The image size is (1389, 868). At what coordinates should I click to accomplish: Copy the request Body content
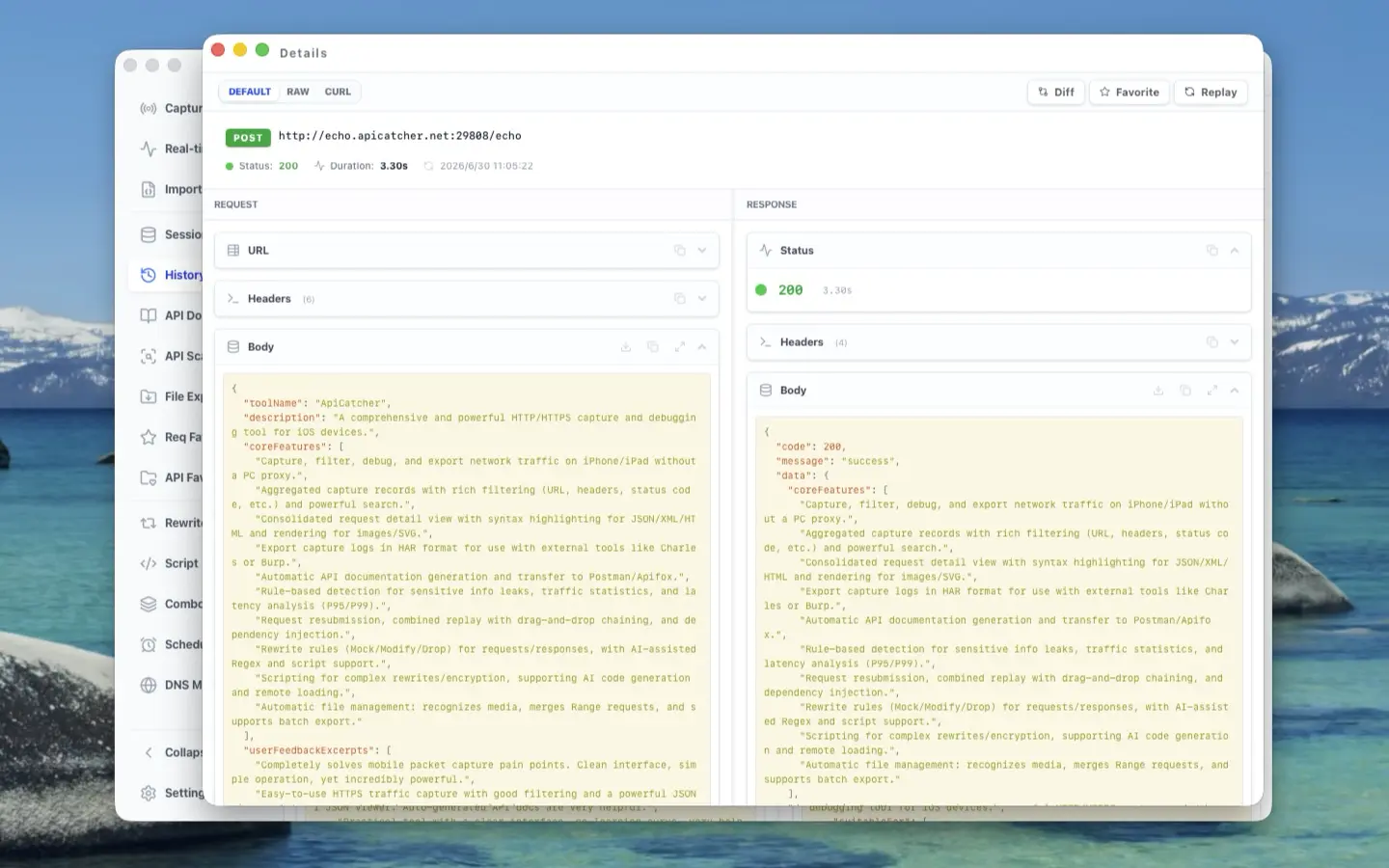click(x=653, y=346)
